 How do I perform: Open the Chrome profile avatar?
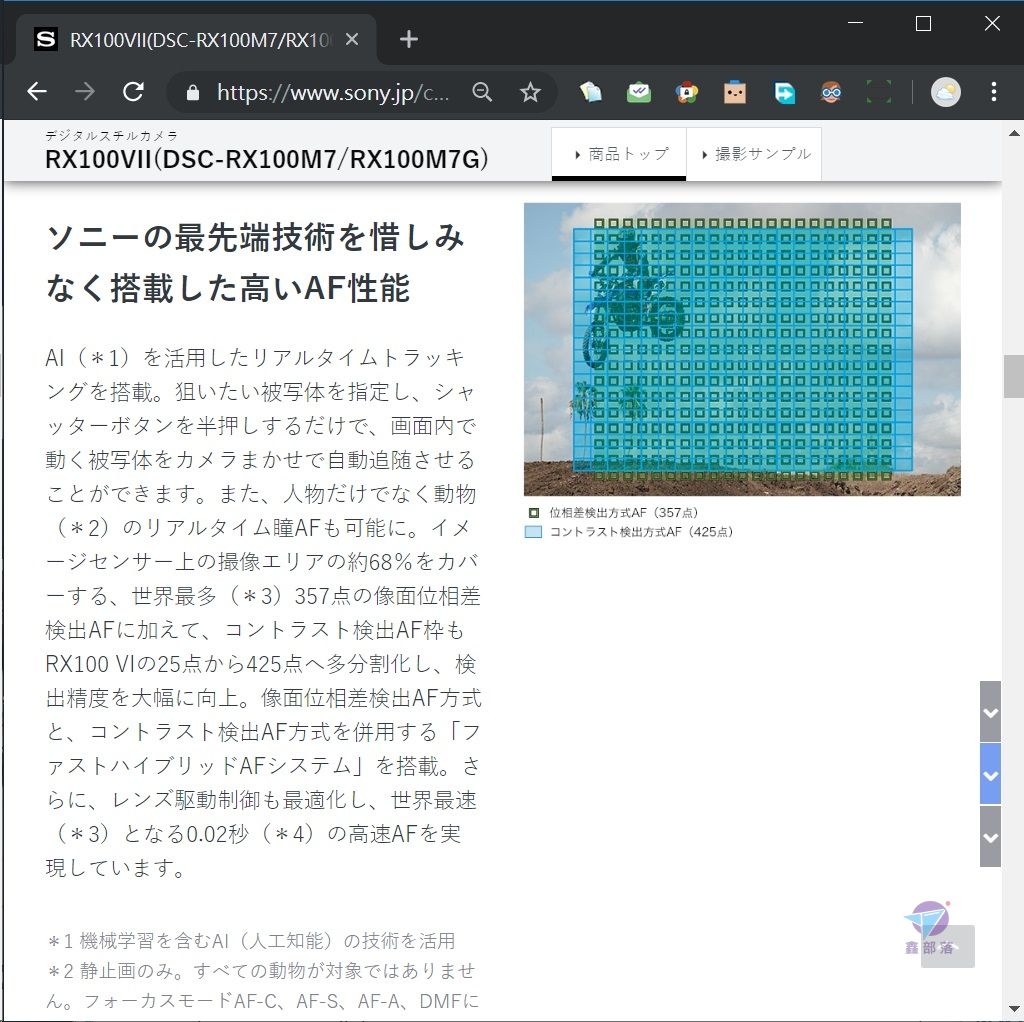[946, 92]
